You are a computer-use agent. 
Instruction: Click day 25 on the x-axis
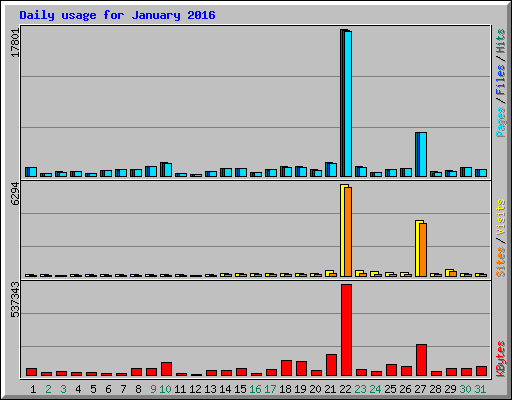pos(390,389)
